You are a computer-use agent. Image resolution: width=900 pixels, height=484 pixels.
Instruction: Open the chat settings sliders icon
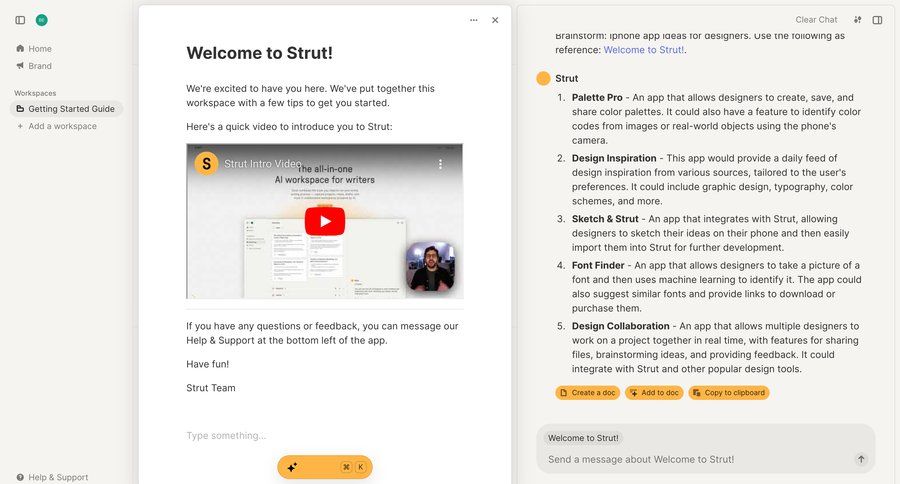tap(858, 20)
